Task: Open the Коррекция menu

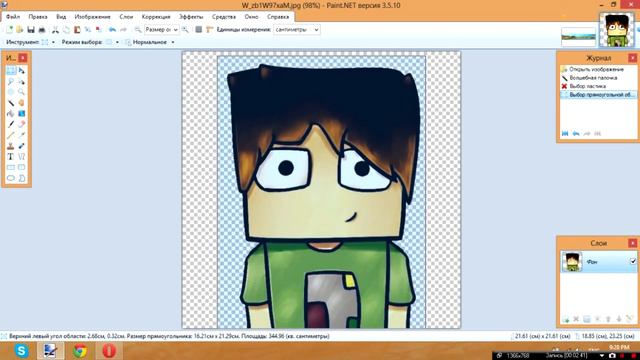Action: pos(156,17)
